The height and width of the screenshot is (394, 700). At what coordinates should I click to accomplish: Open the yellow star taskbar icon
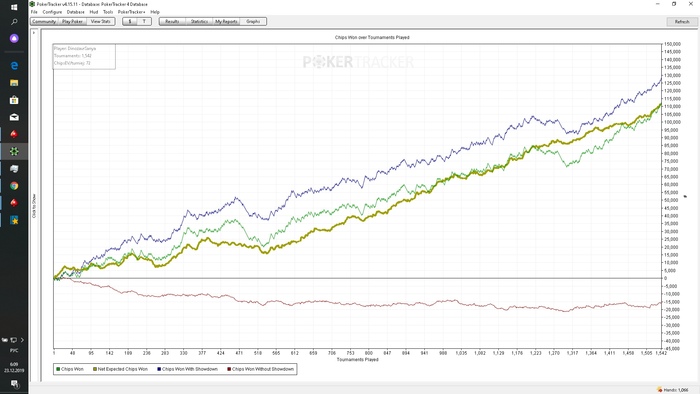pos(14,220)
